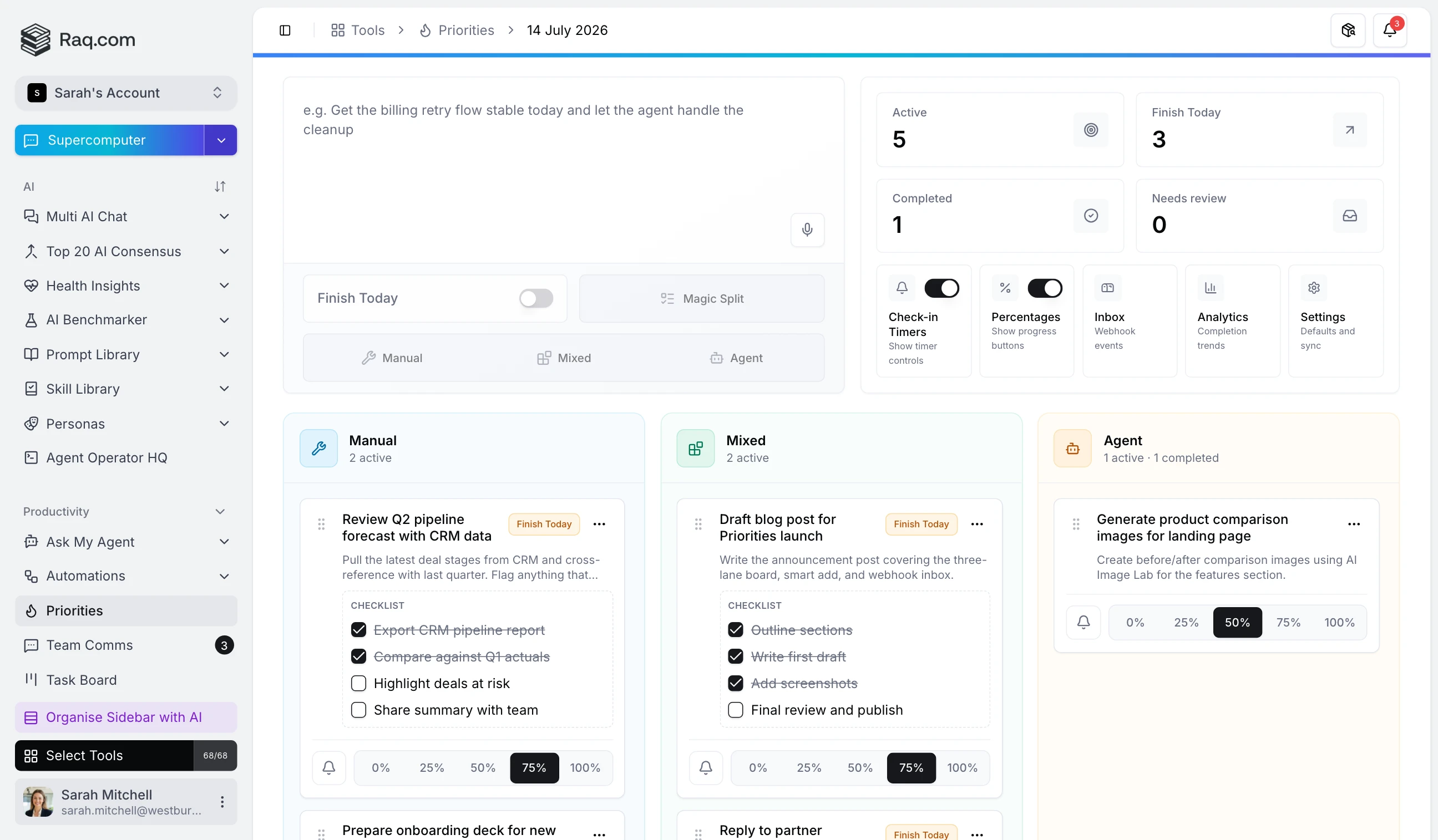
Task: Click the Magic Split button
Action: 701,299
